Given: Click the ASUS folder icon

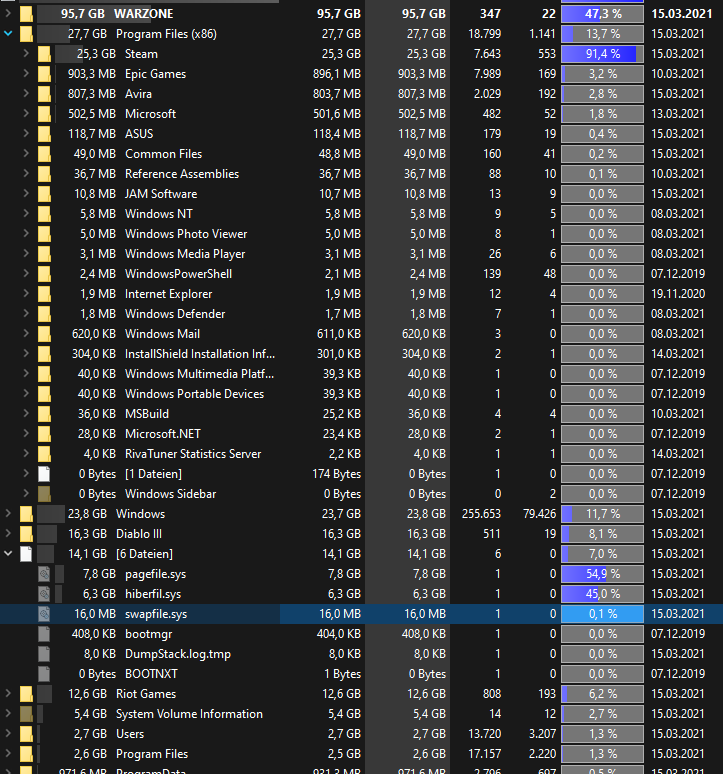Looking at the screenshot, I should coord(44,134).
